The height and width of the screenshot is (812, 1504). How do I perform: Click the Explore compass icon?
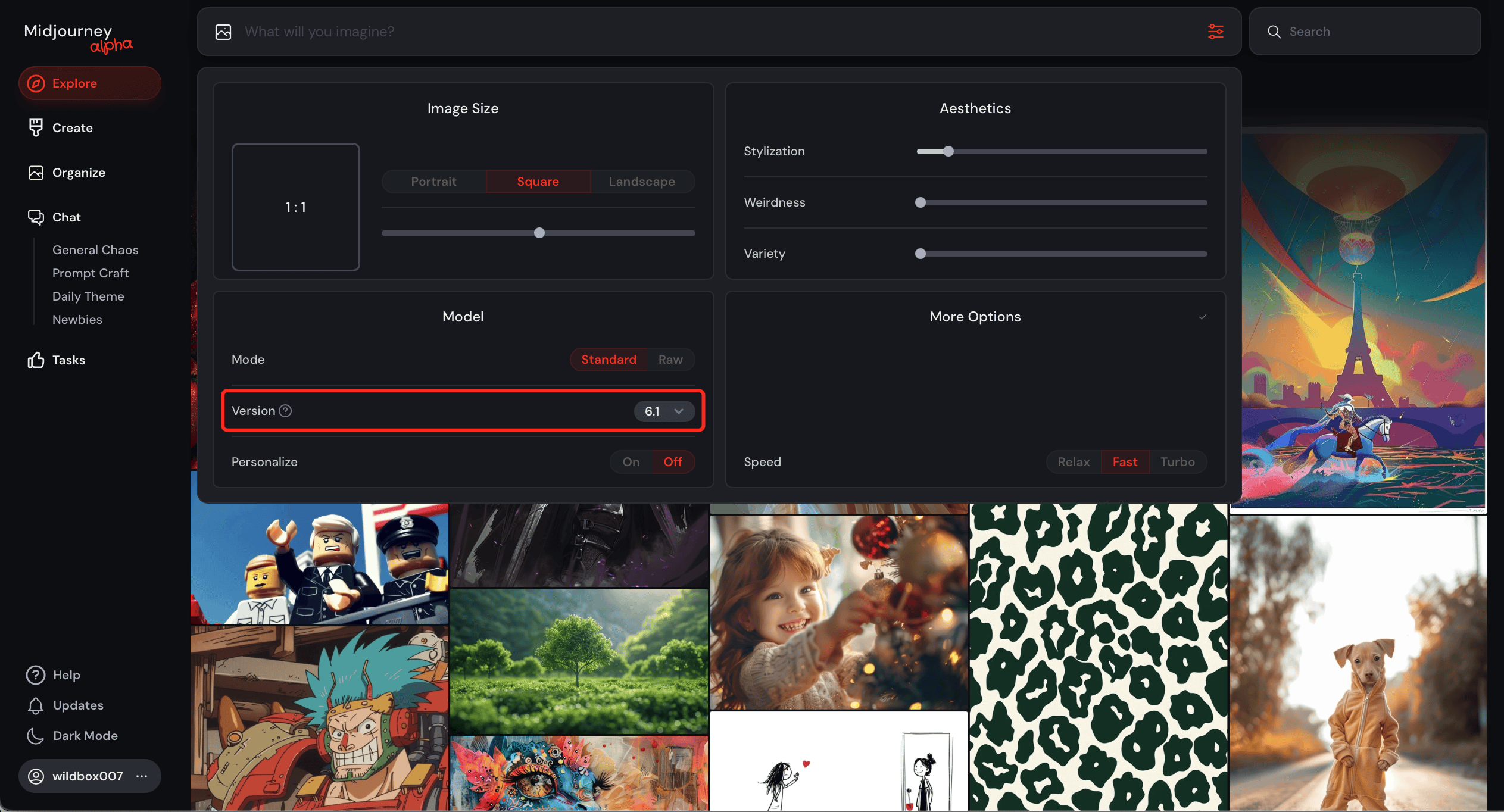(x=36, y=83)
